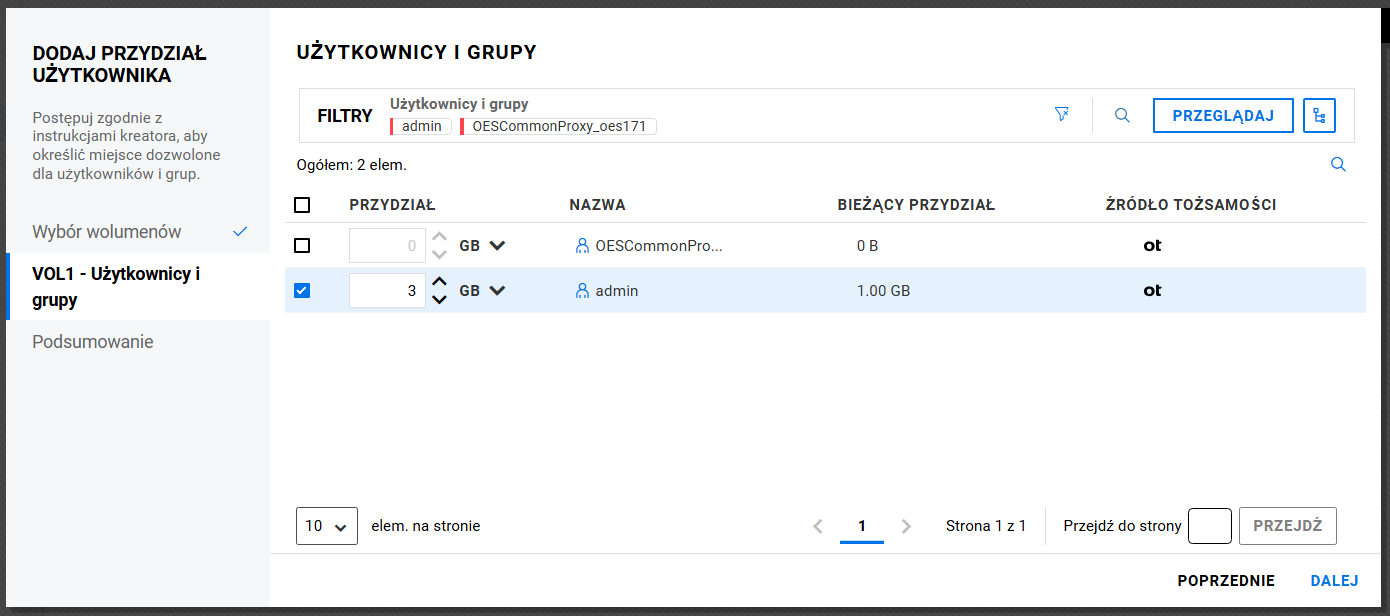The height and width of the screenshot is (616, 1390).
Task: Click DALEJ to continue
Action: point(1334,581)
